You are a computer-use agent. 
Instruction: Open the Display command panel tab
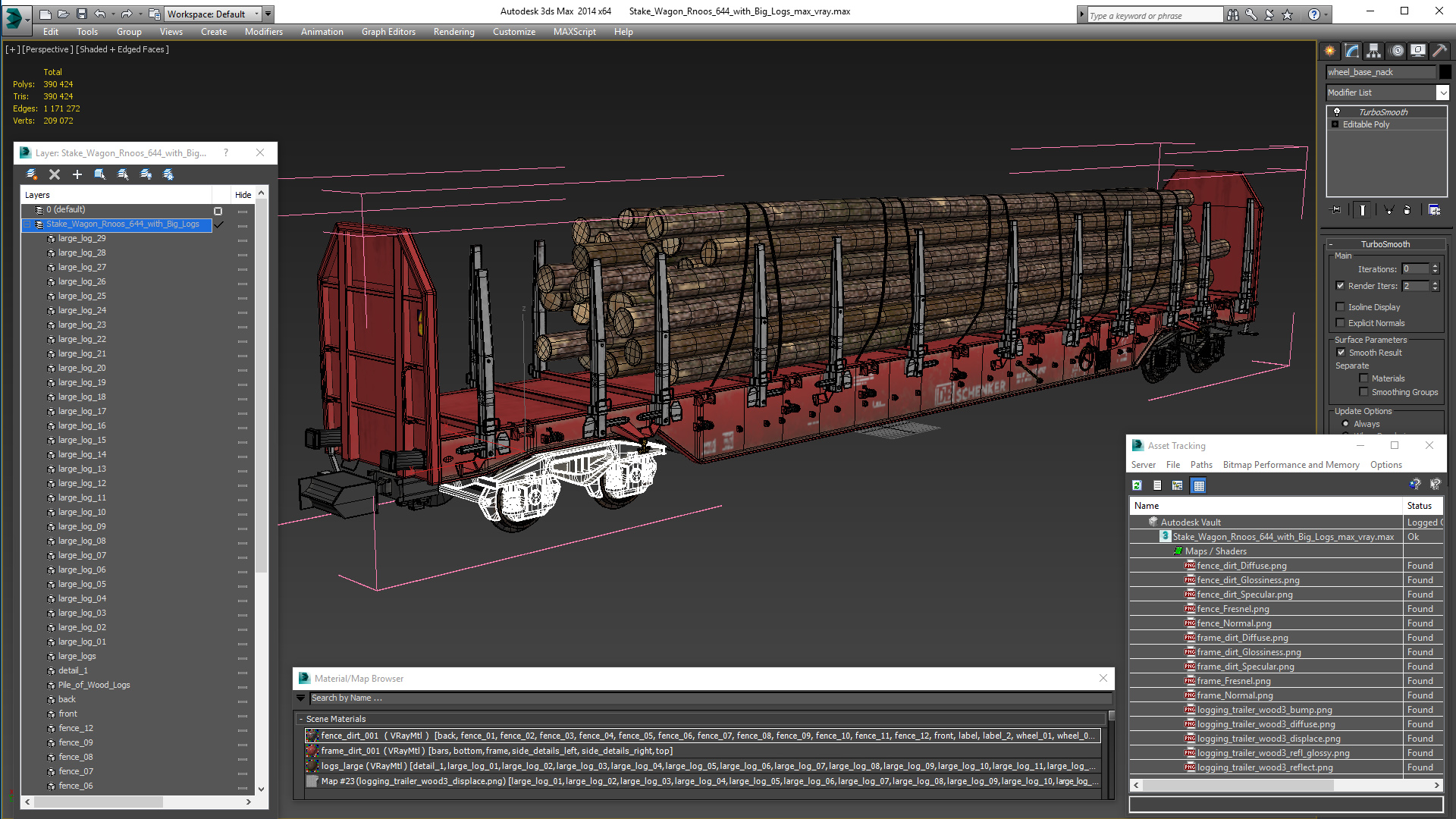coord(1417,51)
